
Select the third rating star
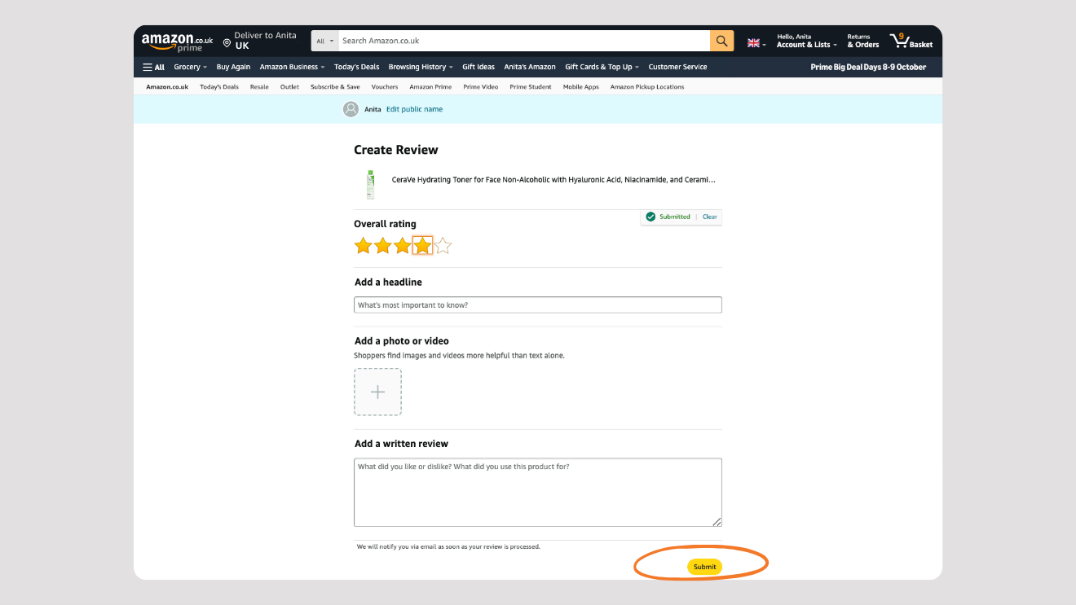(402, 246)
